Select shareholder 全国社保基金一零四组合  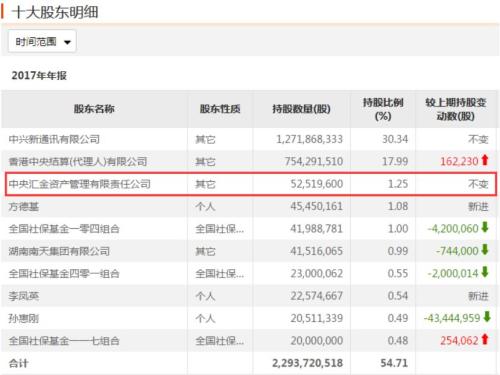(64, 229)
